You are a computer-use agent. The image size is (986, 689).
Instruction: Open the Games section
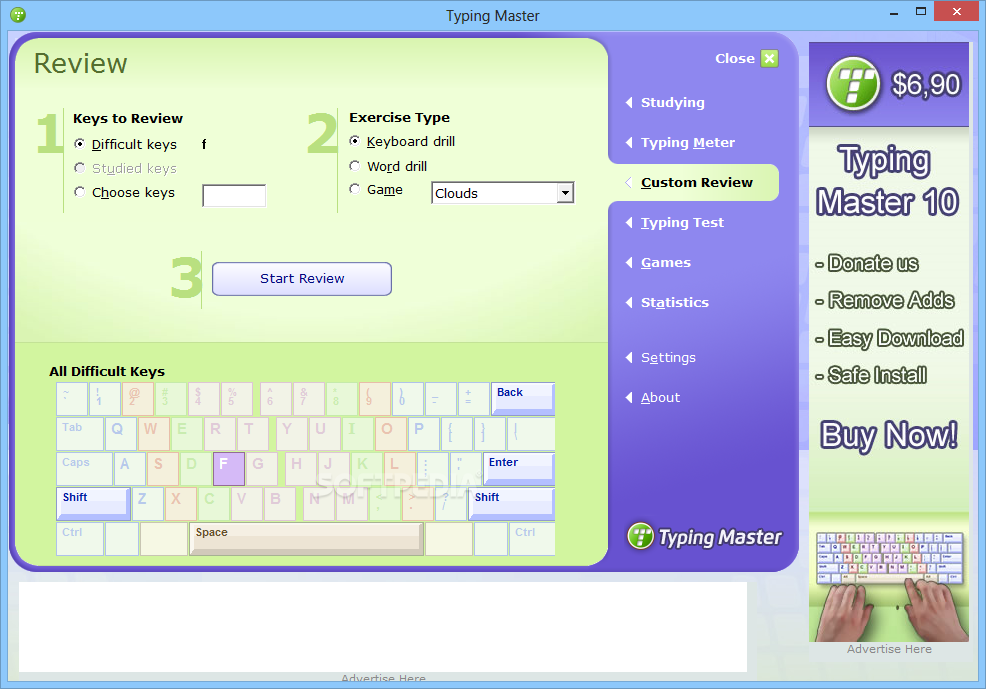coord(666,263)
